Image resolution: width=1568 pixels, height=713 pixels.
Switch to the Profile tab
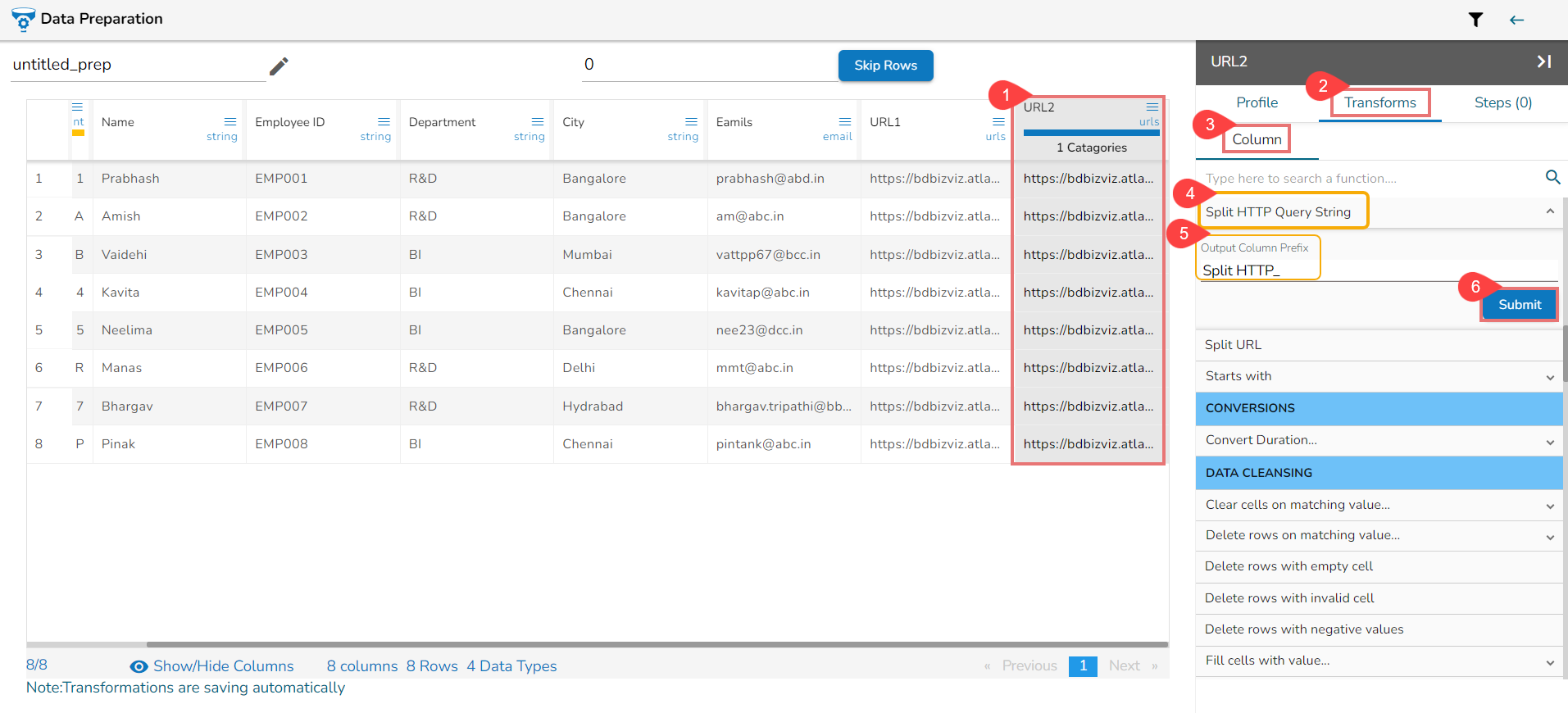[x=1257, y=102]
